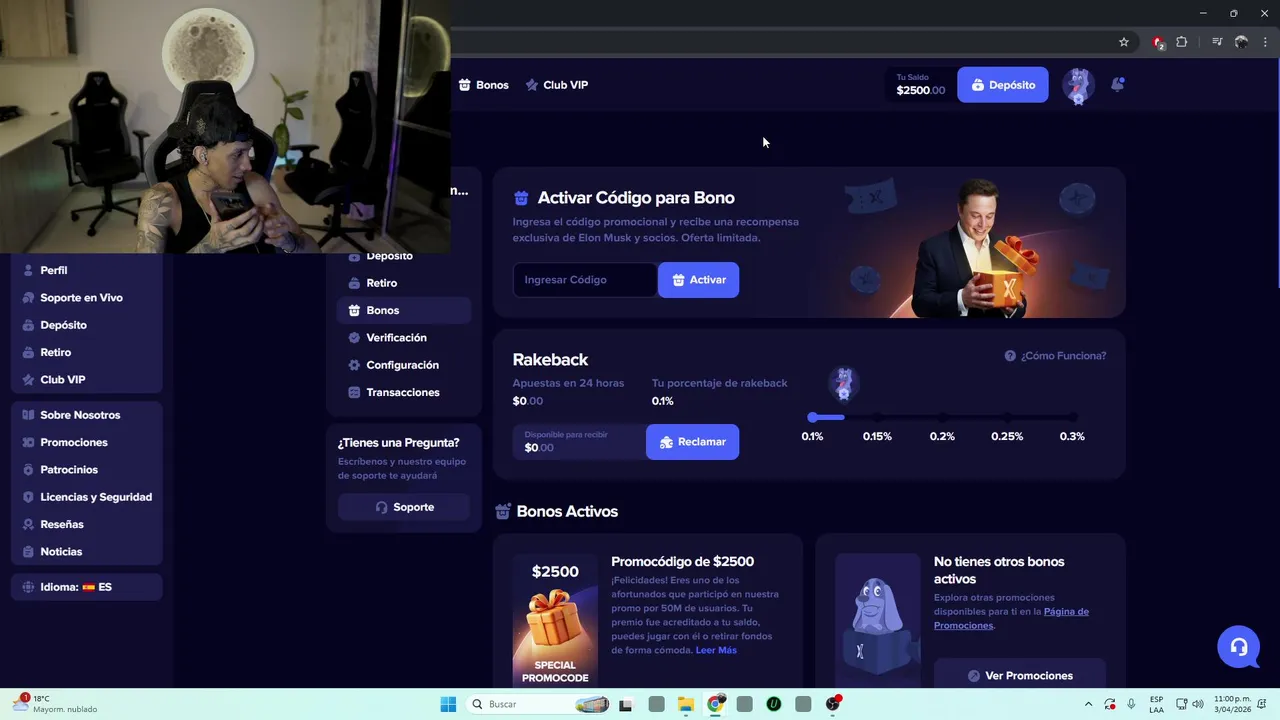Open the Página de Promociones link
The height and width of the screenshot is (720, 1280).
1012,618
